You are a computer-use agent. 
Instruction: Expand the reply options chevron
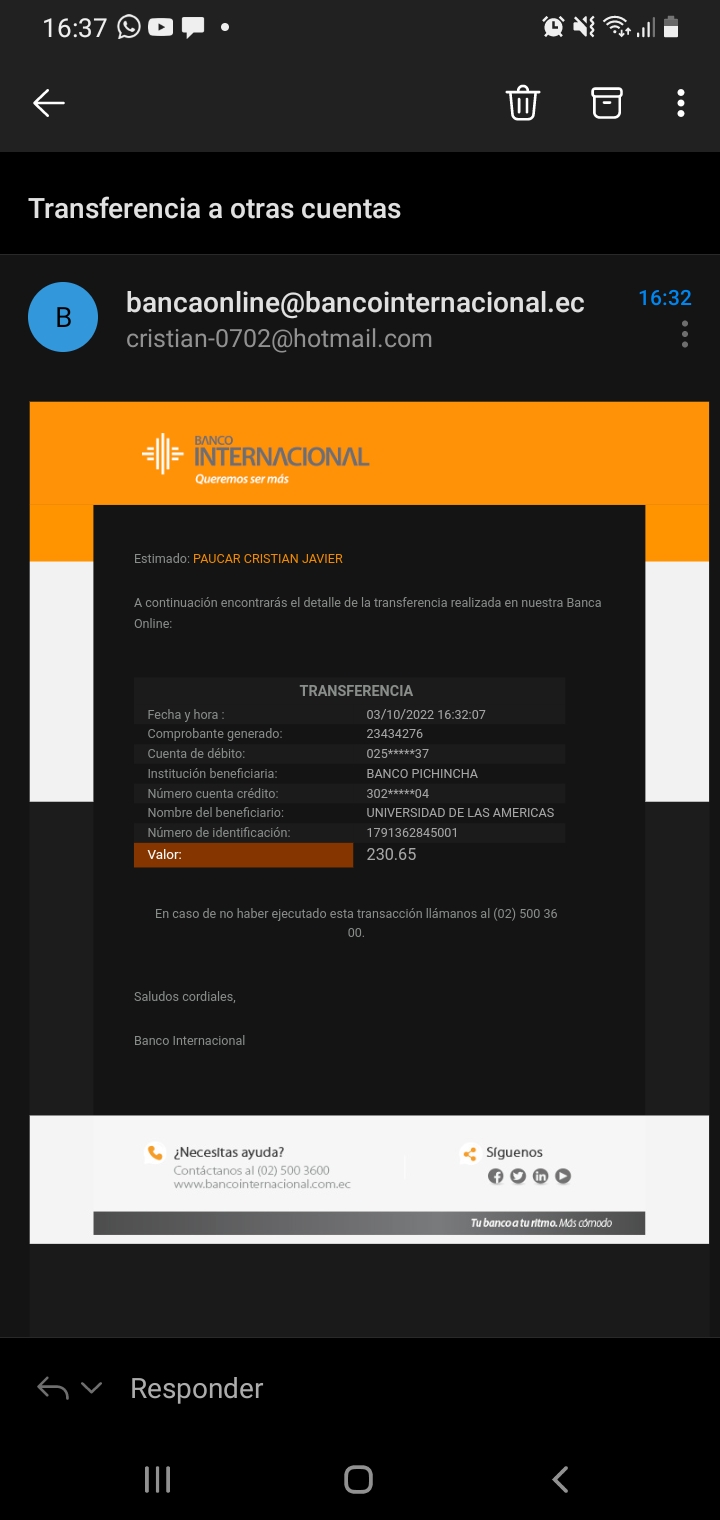pyautogui.click(x=91, y=1388)
